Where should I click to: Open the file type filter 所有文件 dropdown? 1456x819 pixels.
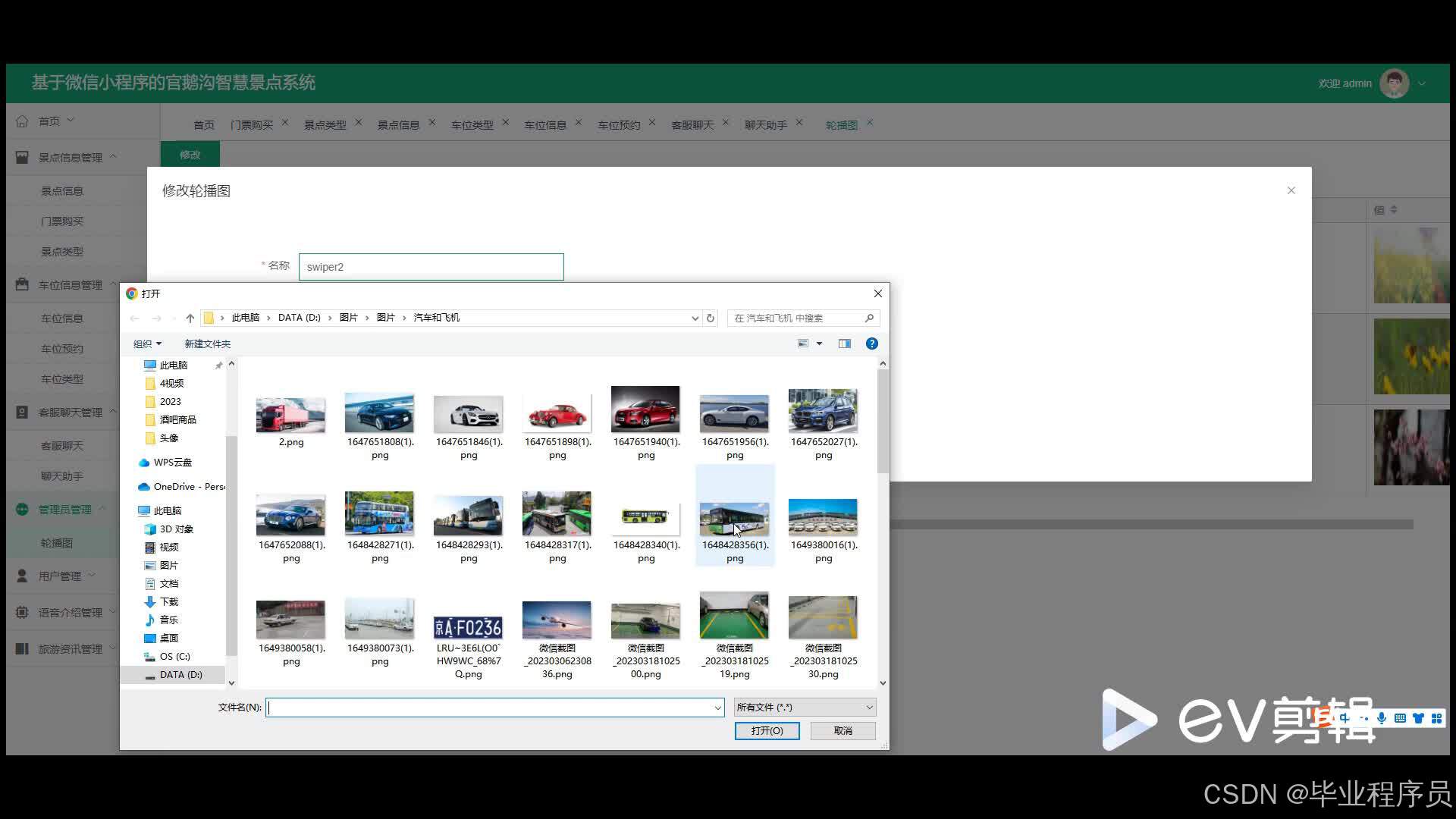point(804,708)
